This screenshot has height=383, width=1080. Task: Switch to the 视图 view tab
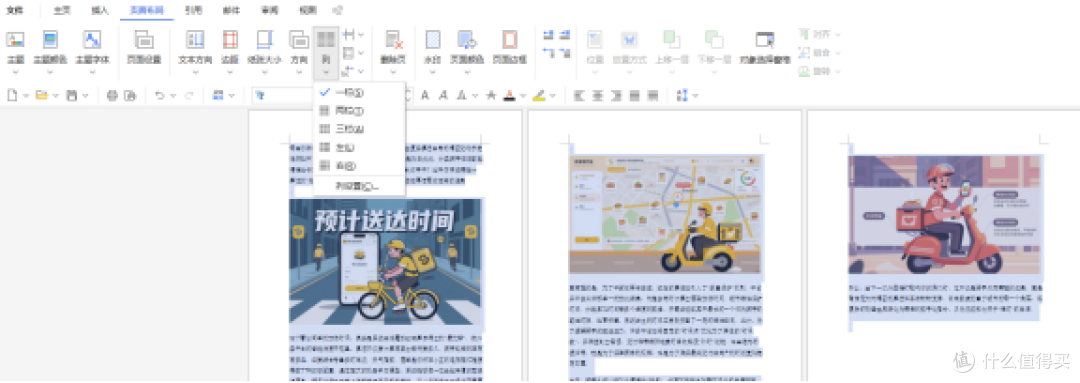click(x=307, y=10)
